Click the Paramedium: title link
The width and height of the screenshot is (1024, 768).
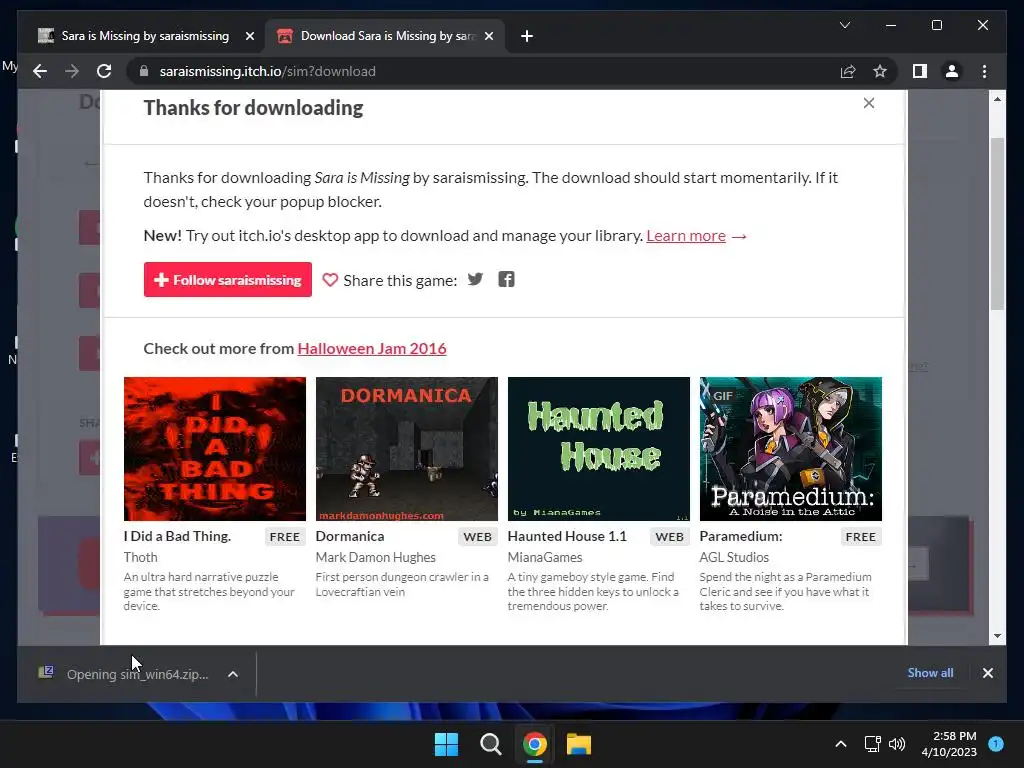click(741, 536)
